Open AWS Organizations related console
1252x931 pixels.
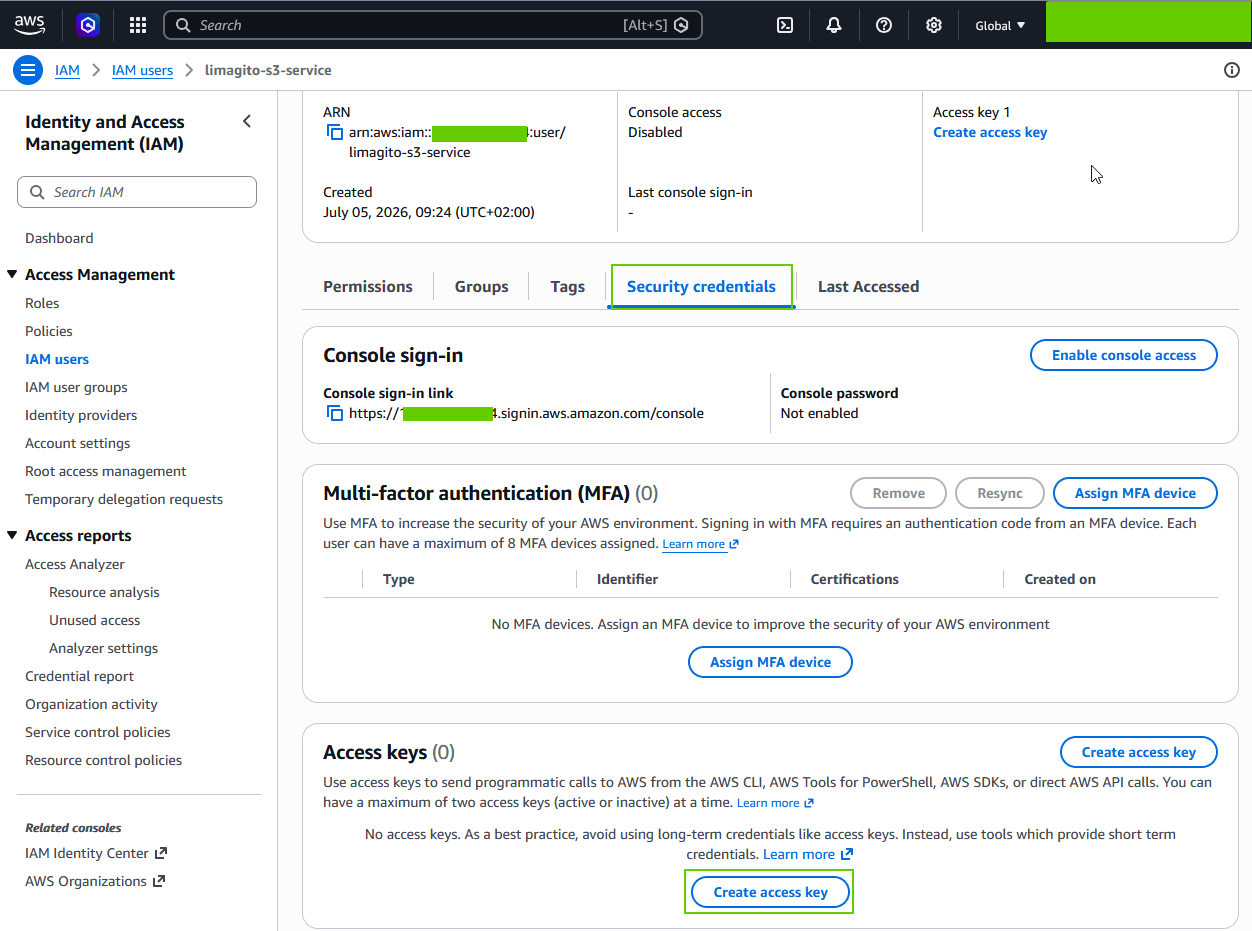86,881
